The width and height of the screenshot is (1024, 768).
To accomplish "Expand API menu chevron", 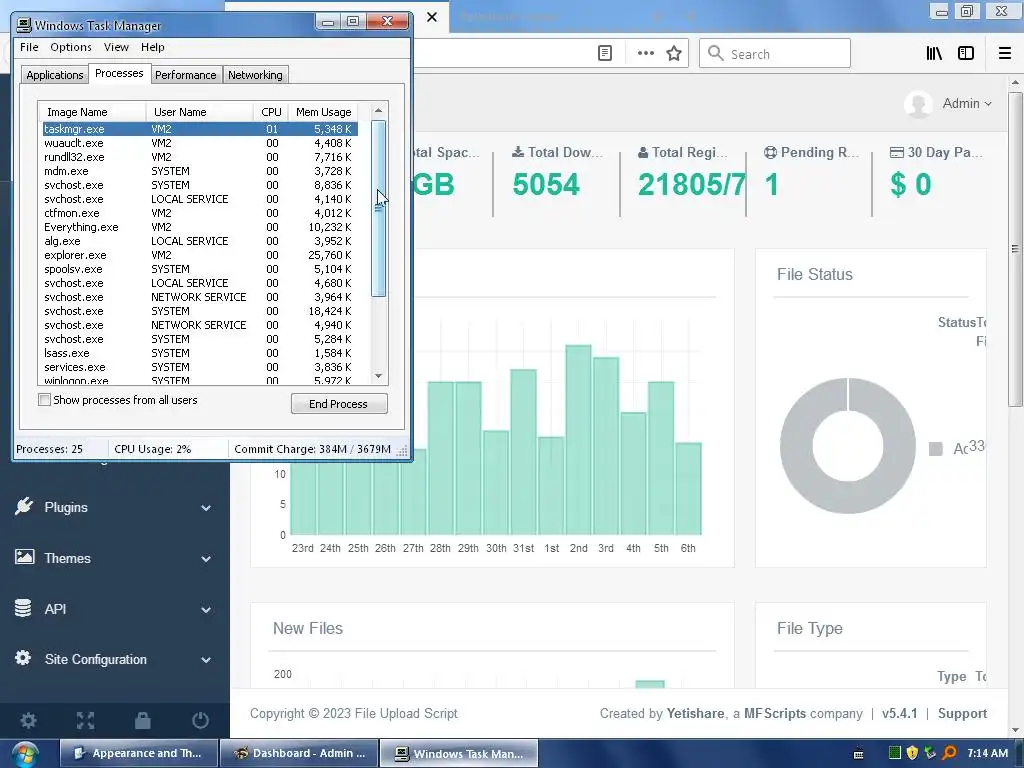I will (x=206, y=609).
